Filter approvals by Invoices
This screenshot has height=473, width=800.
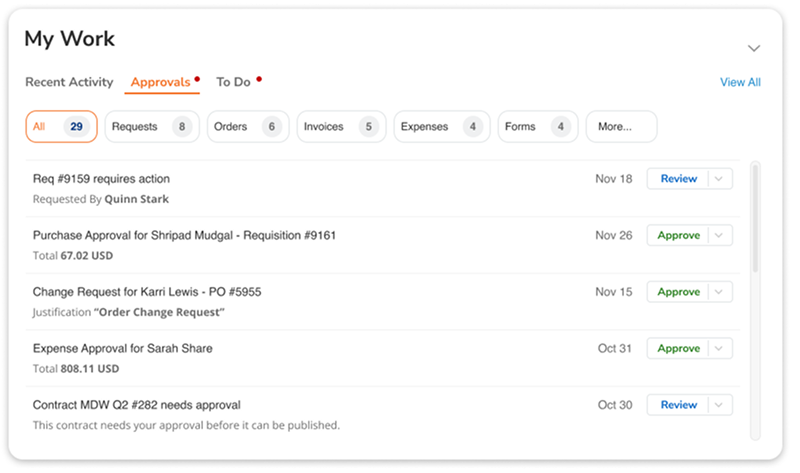[x=340, y=127]
